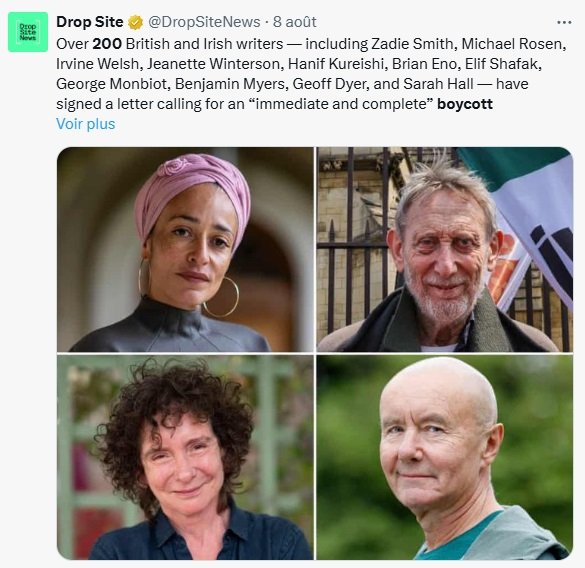Click the bold word boycott in the post
Viewport: 585px width, 568px height.
tap(465, 104)
